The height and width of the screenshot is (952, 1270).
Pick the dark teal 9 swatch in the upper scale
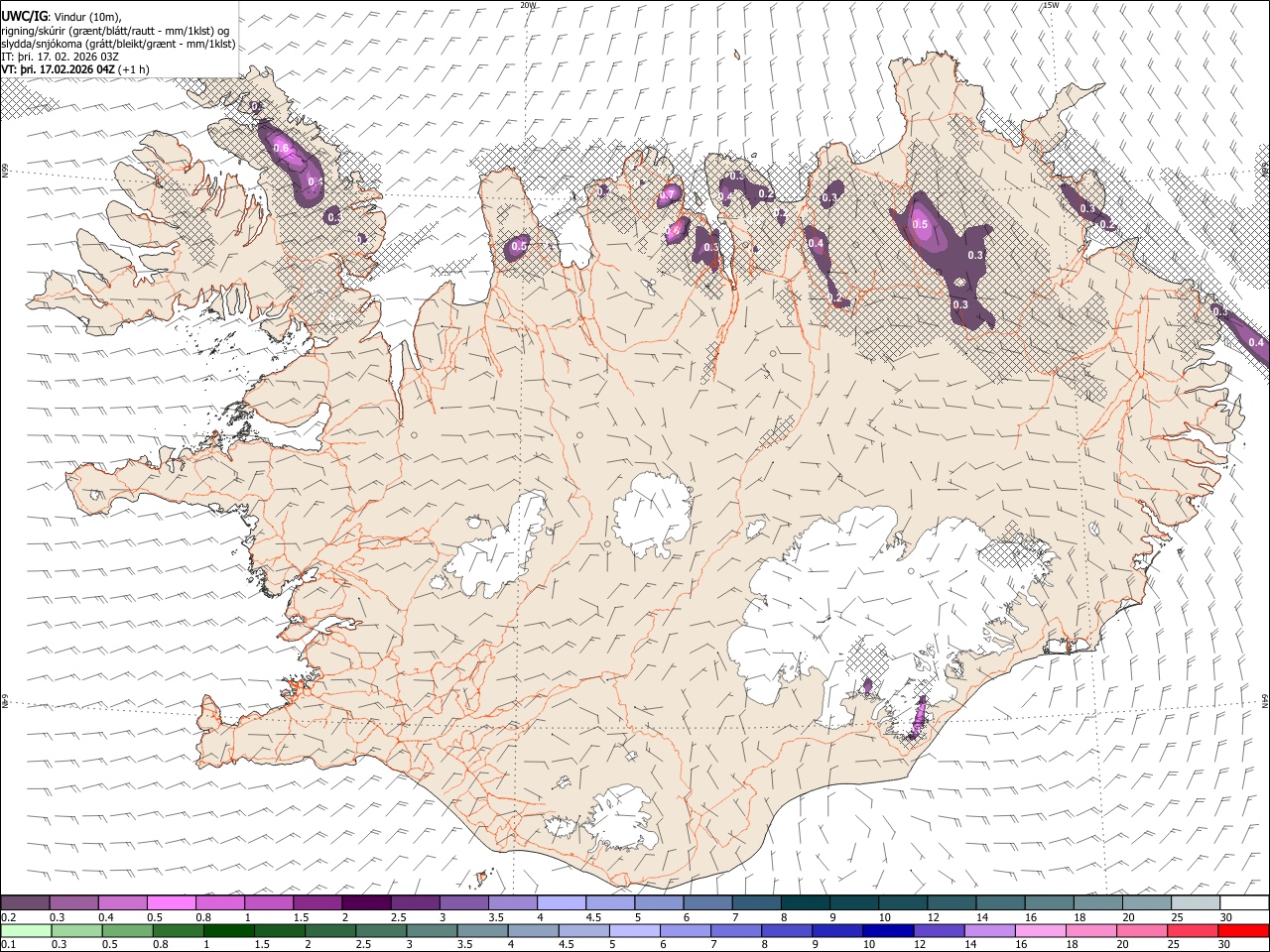(x=853, y=903)
